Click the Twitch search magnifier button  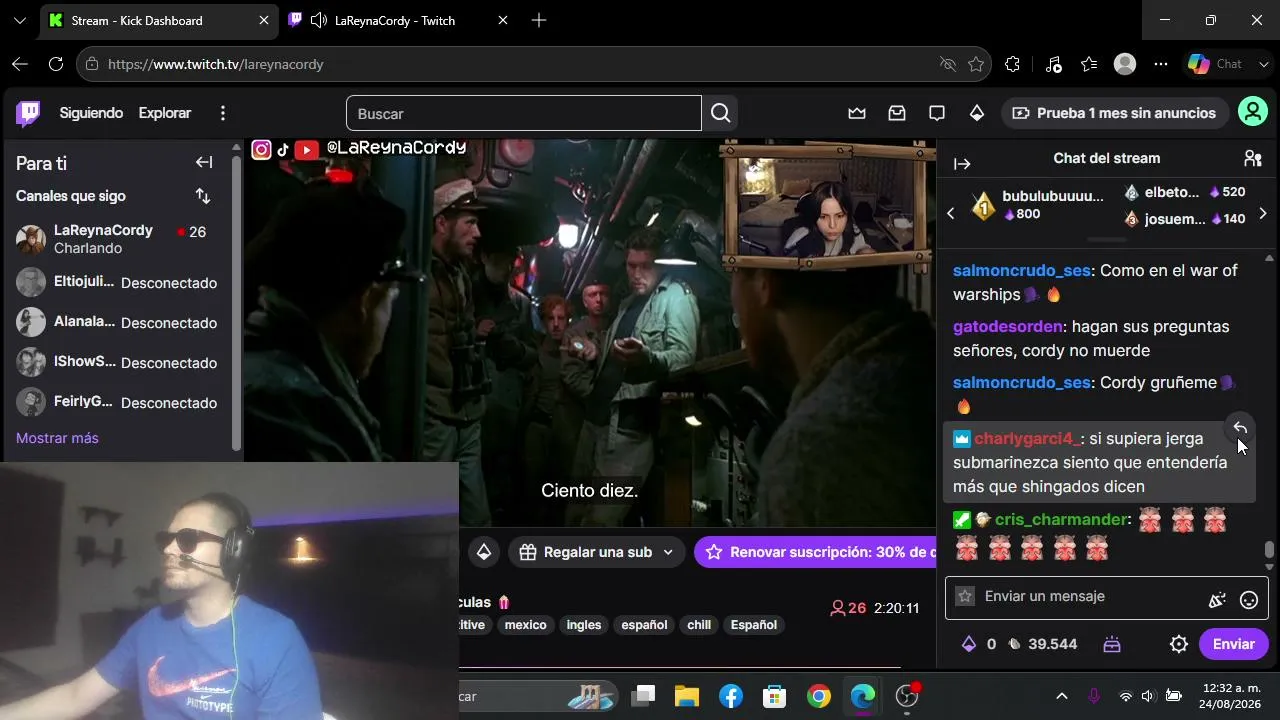720,113
